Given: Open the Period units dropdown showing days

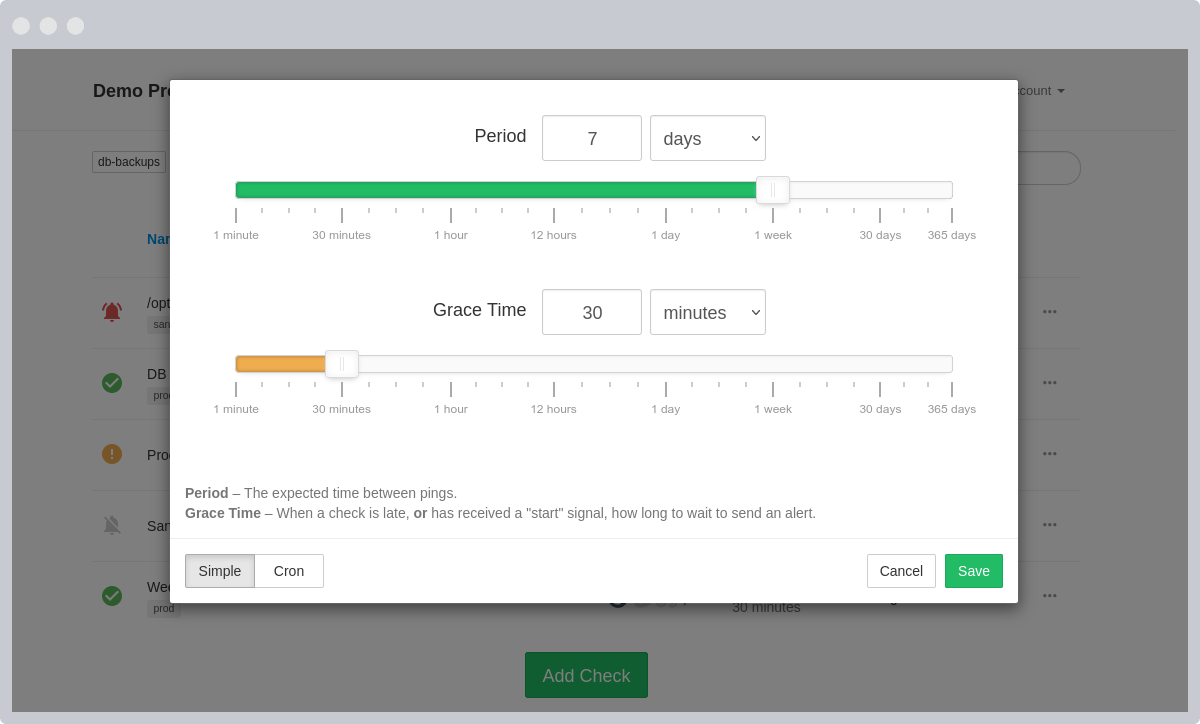Looking at the screenshot, I should tap(708, 138).
